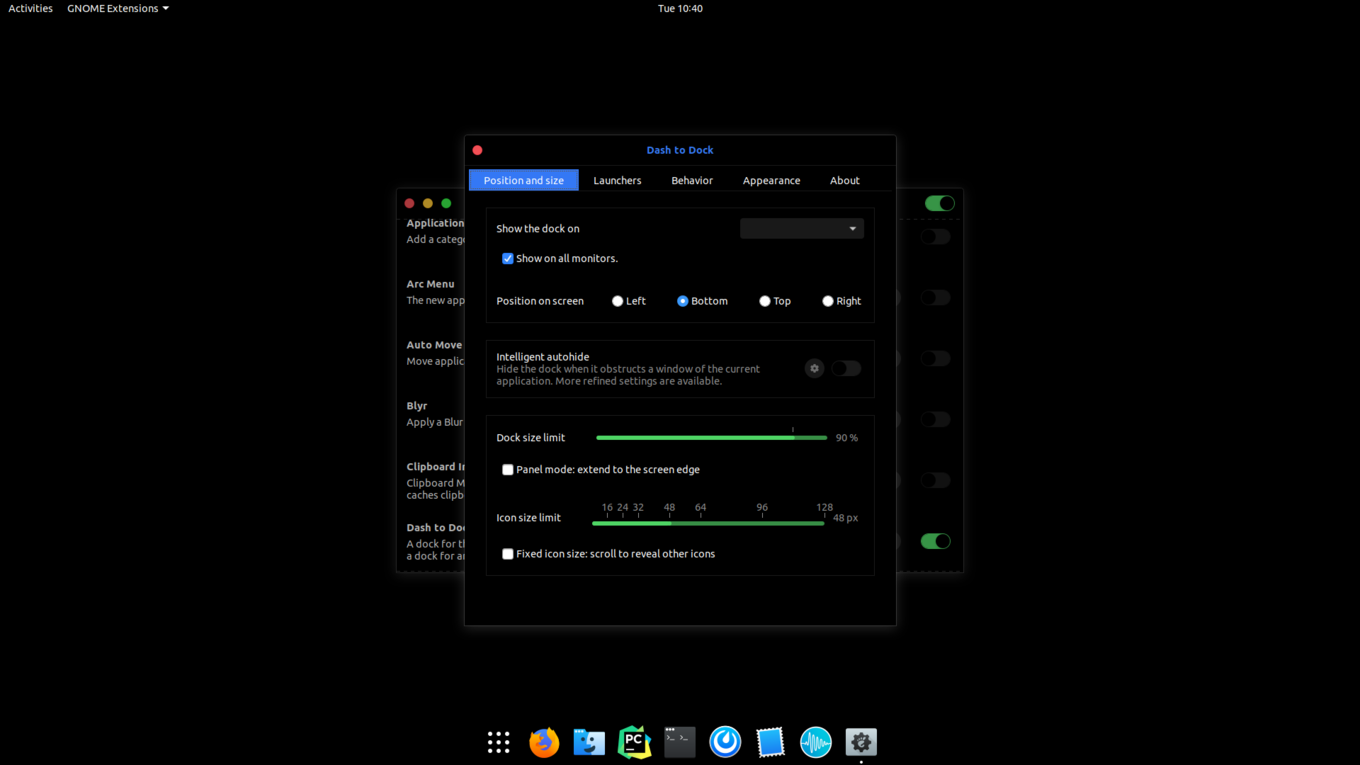Enable the Blyr extension switch
The image size is (1360, 765).
(935, 419)
